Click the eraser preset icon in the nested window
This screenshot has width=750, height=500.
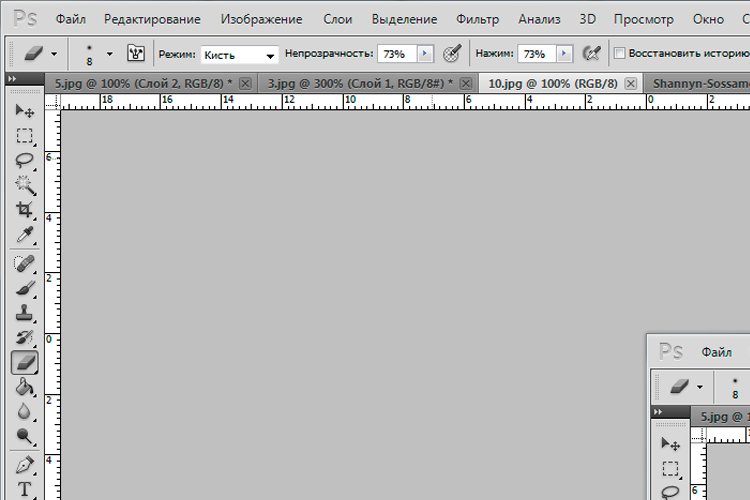679,386
